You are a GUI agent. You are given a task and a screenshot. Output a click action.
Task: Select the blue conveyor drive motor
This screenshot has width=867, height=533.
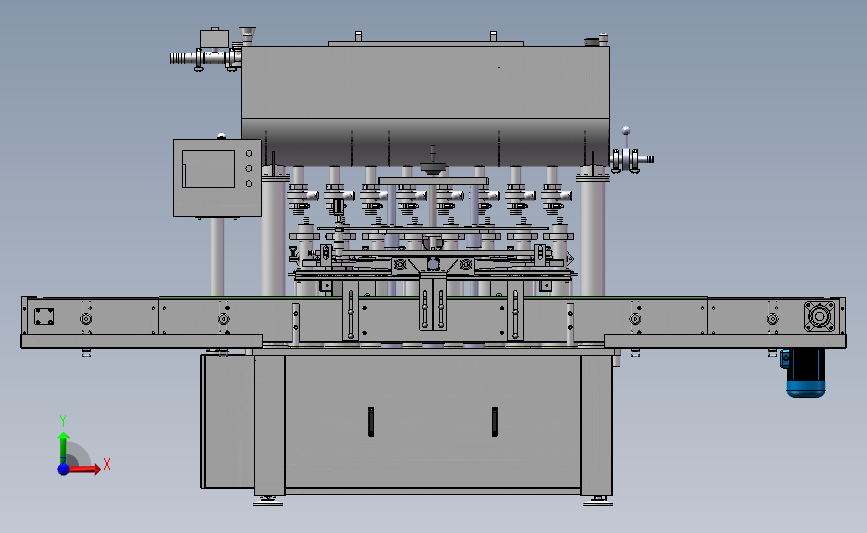tap(805, 373)
